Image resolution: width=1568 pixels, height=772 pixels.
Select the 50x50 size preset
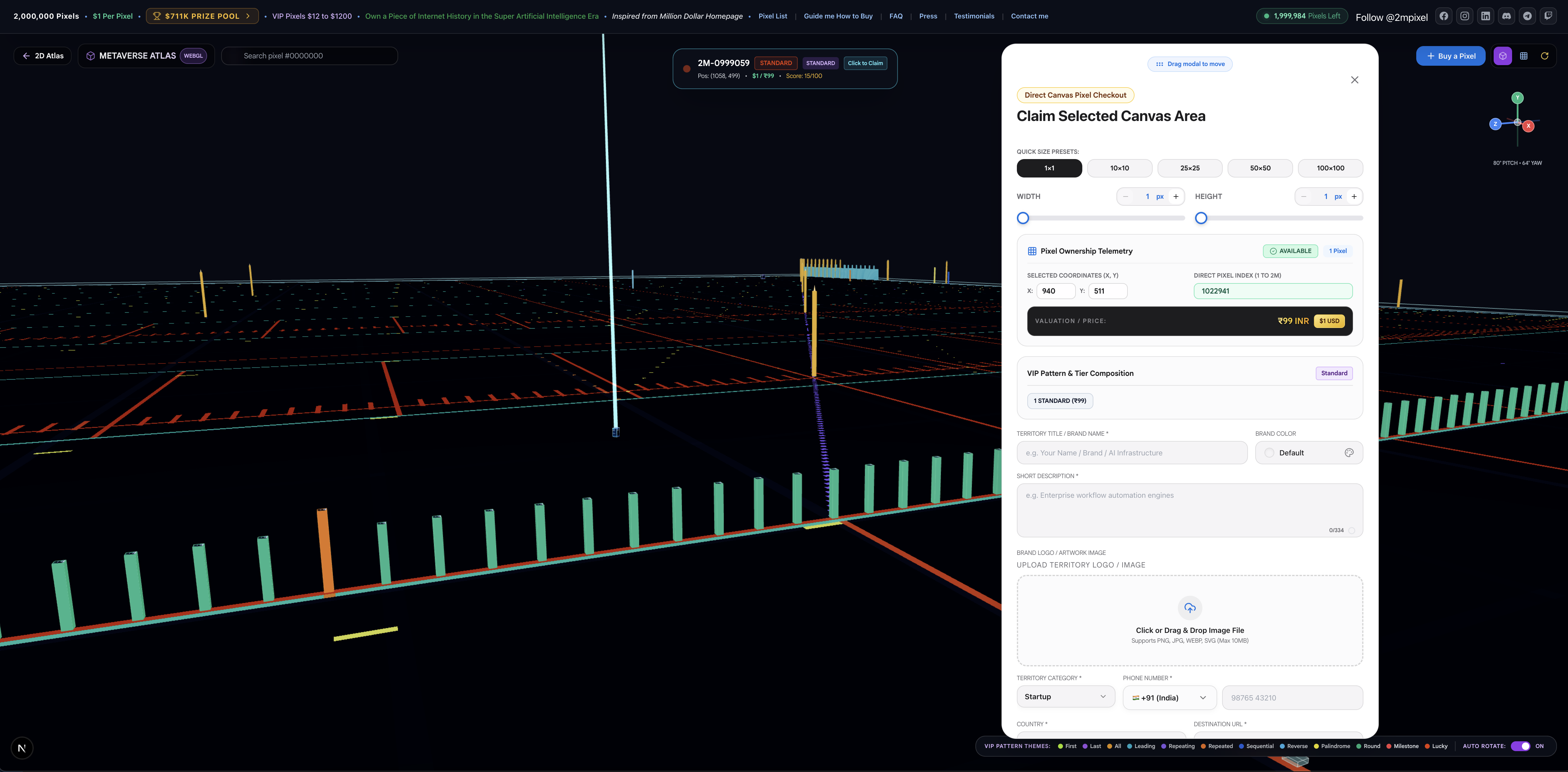click(1260, 169)
